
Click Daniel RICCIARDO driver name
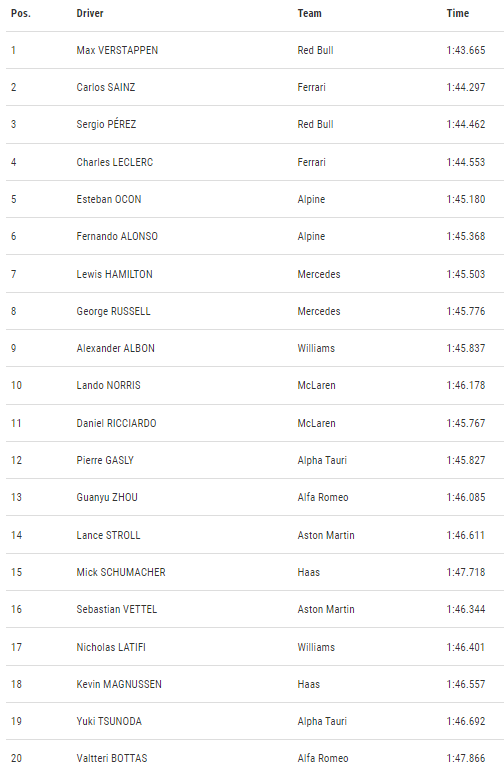[116, 423]
